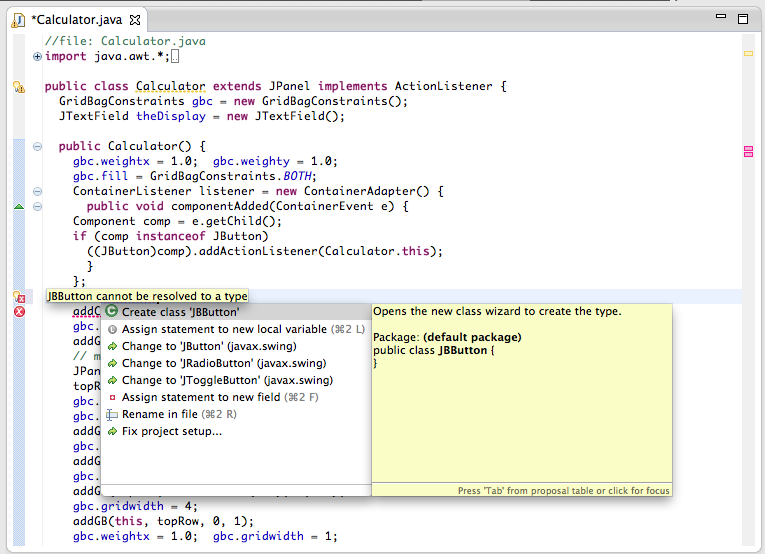Choose Change to 'JButton' (javax.swing)
The image size is (765, 554).
tap(236, 346)
